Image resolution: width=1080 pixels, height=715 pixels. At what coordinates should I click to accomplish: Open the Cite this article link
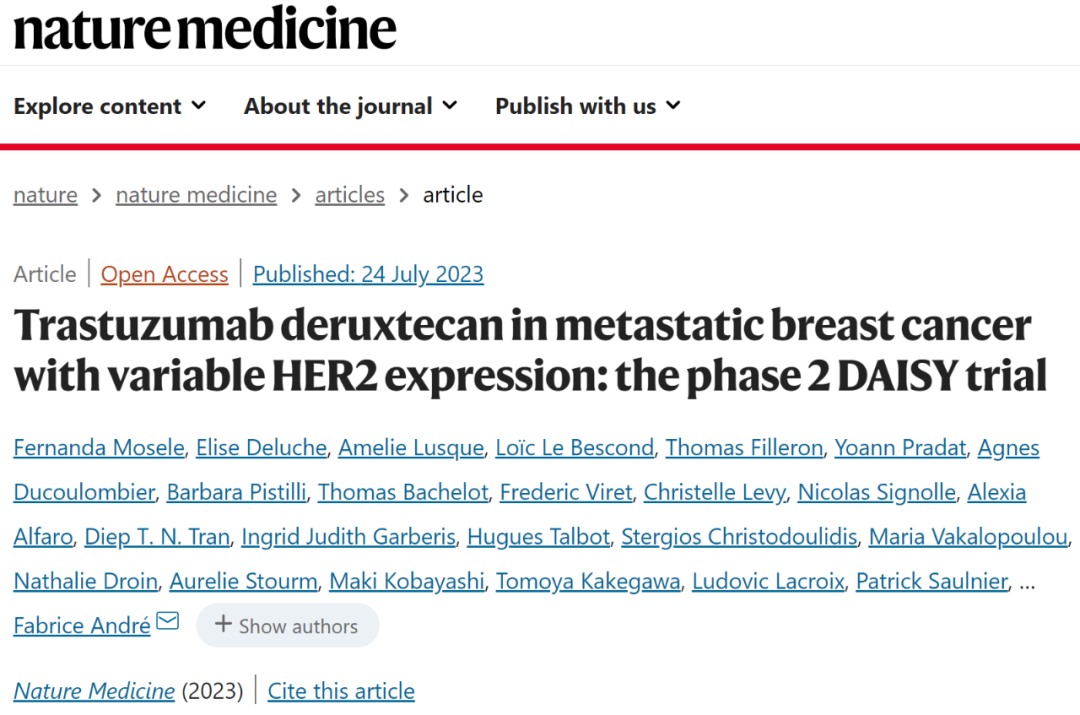341,691
